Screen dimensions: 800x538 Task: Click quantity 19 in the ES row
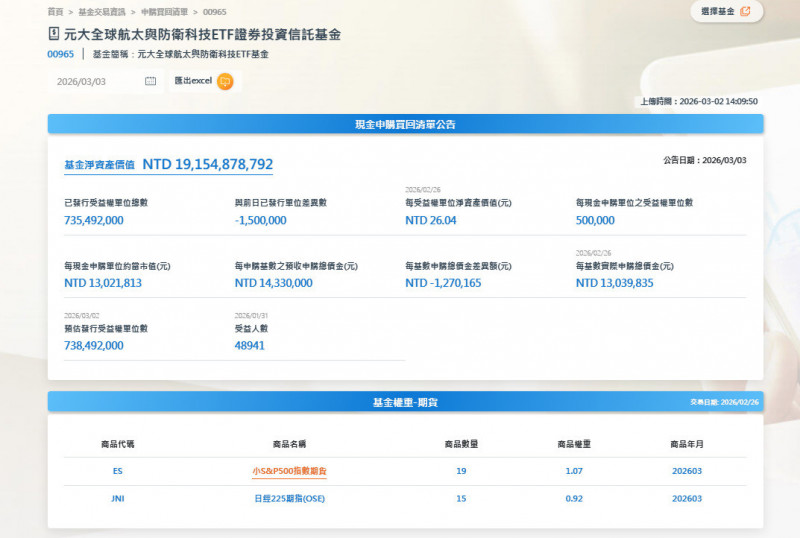(461, 471)
